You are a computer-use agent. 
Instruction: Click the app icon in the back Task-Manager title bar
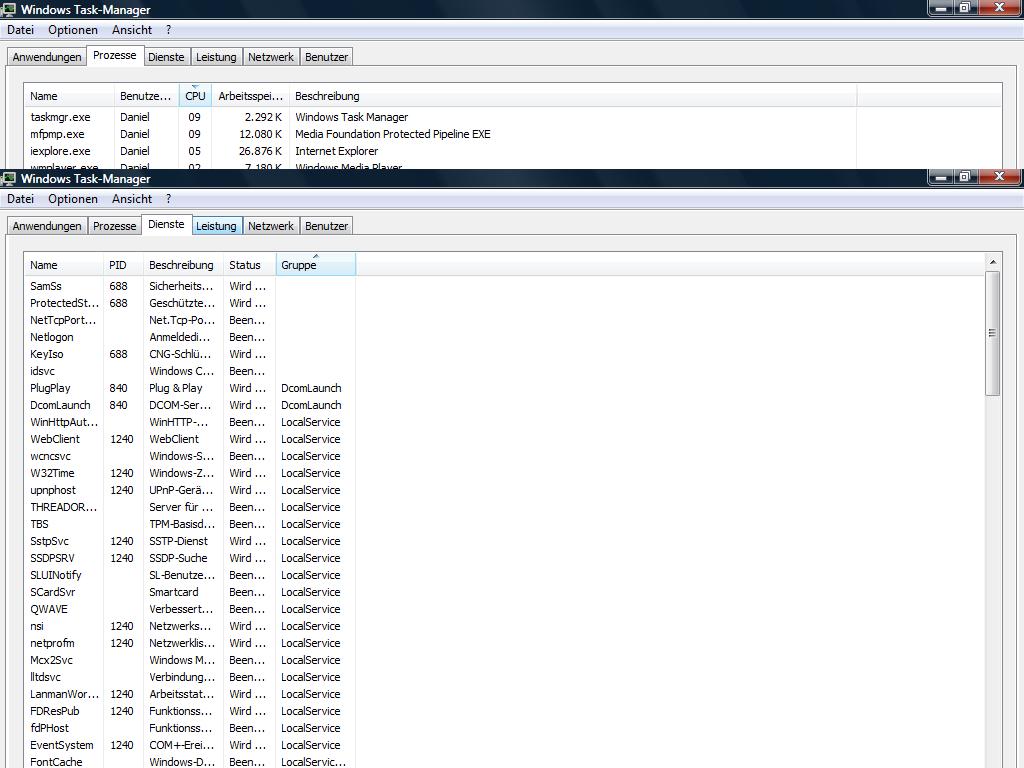(8, 9)
